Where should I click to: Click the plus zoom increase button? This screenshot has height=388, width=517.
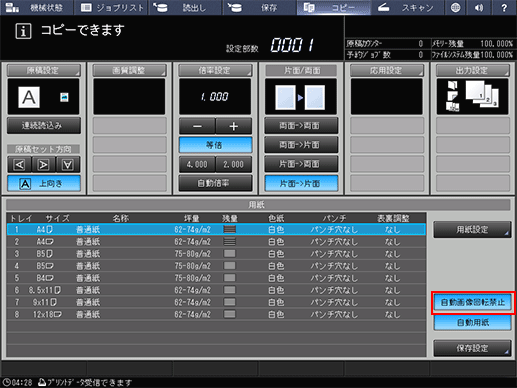(x=234, y=126)
